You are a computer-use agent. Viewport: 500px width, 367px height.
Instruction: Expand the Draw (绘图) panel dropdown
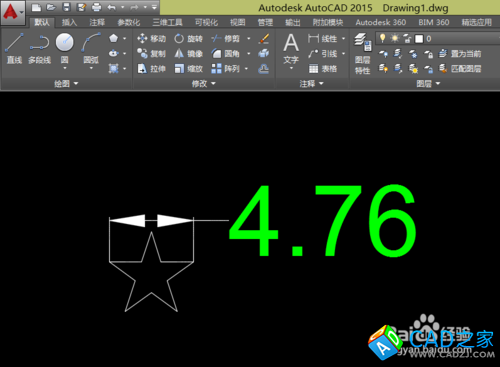tap(66, 83)
